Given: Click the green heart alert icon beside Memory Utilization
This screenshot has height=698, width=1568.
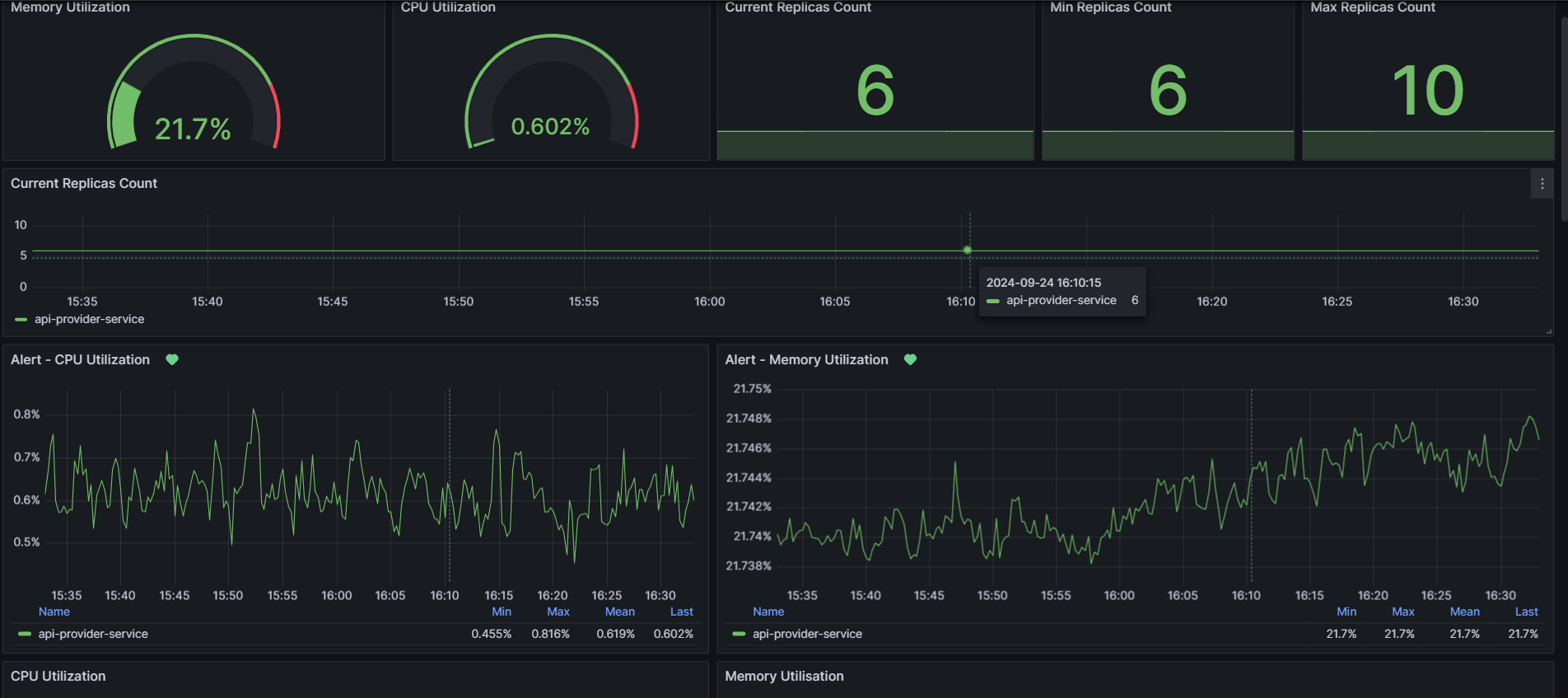Looking at the screenshot, I should [910, 359].
